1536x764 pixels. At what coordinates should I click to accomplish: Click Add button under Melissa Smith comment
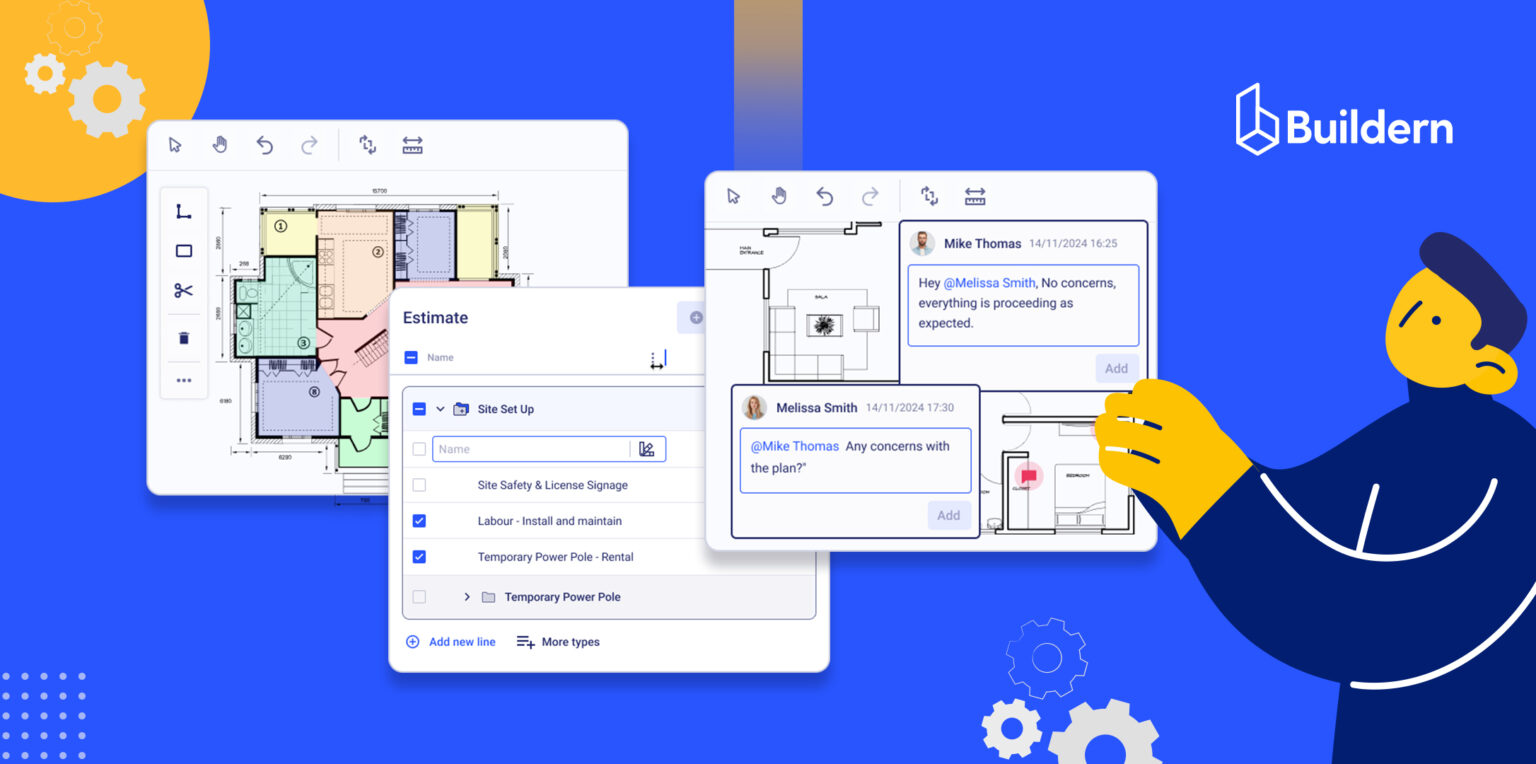click(948, 515)
